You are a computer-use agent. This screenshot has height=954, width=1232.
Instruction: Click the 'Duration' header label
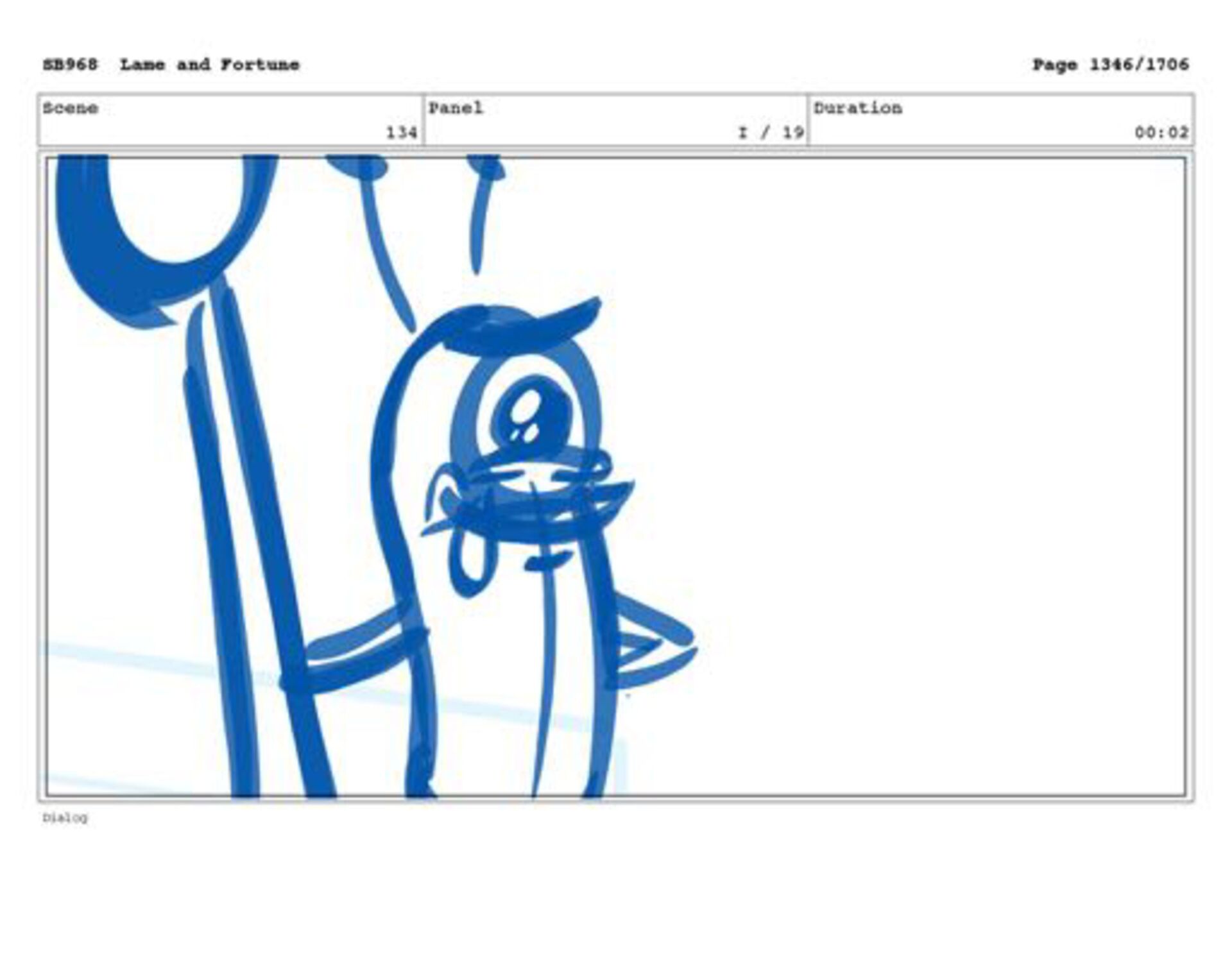coord(858,108)
